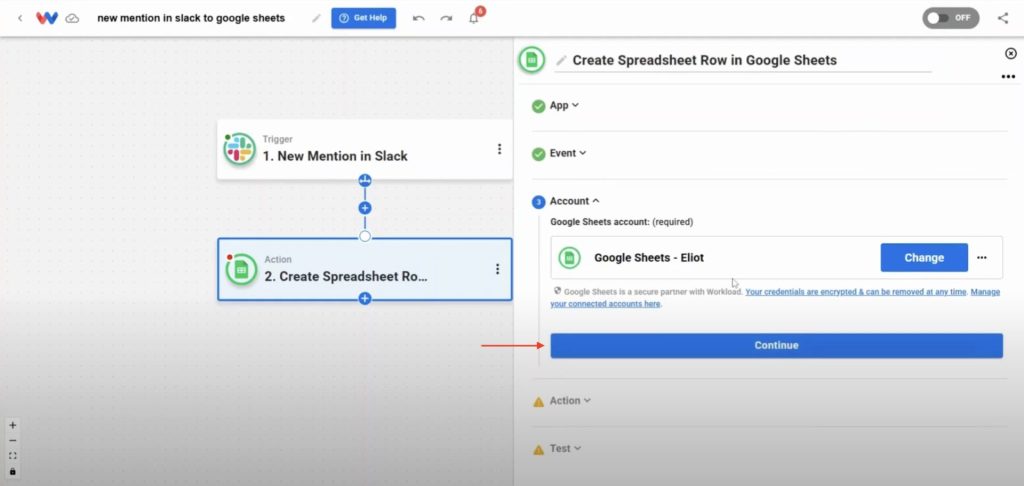Expand the Action section
This screenshot has width=1024, height=486.
pos(570,400)
